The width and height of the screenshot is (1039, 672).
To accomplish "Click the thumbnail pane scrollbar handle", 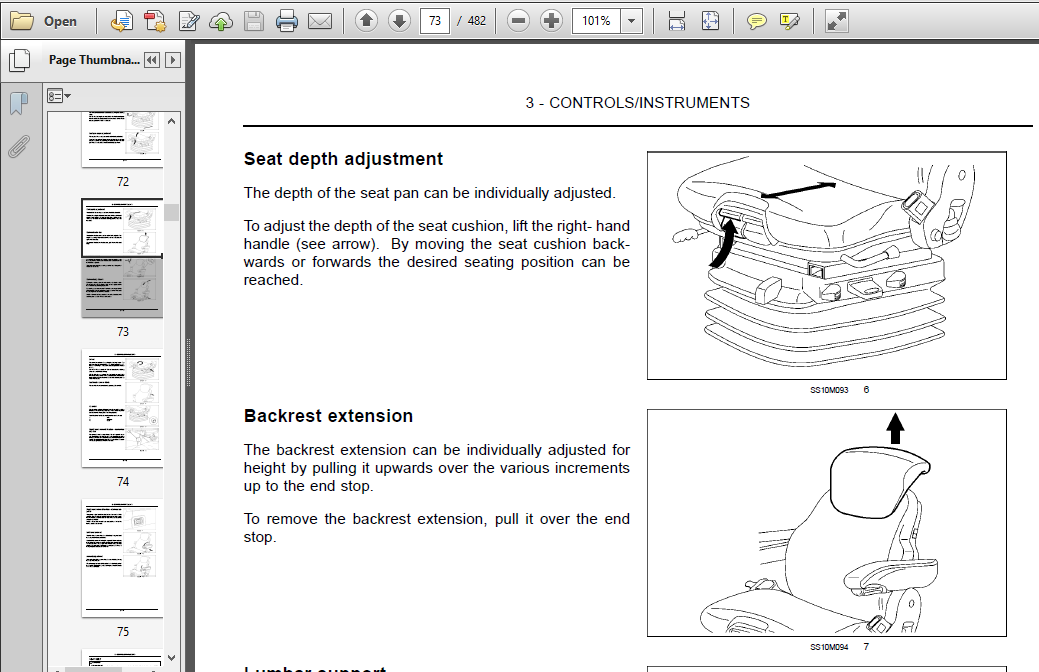I will pos(172,213).
